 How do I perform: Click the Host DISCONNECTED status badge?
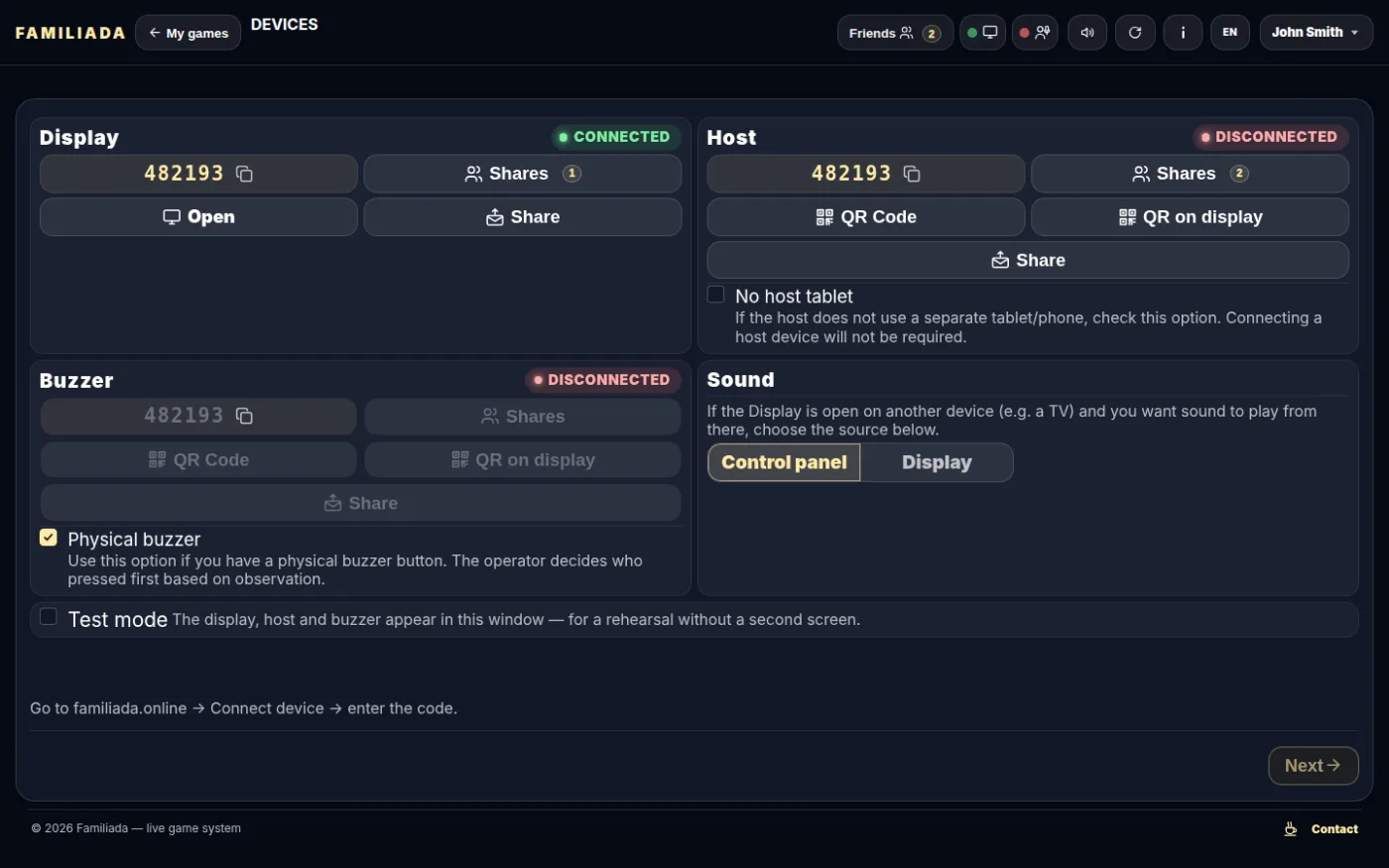click(x=1269, y=137)
